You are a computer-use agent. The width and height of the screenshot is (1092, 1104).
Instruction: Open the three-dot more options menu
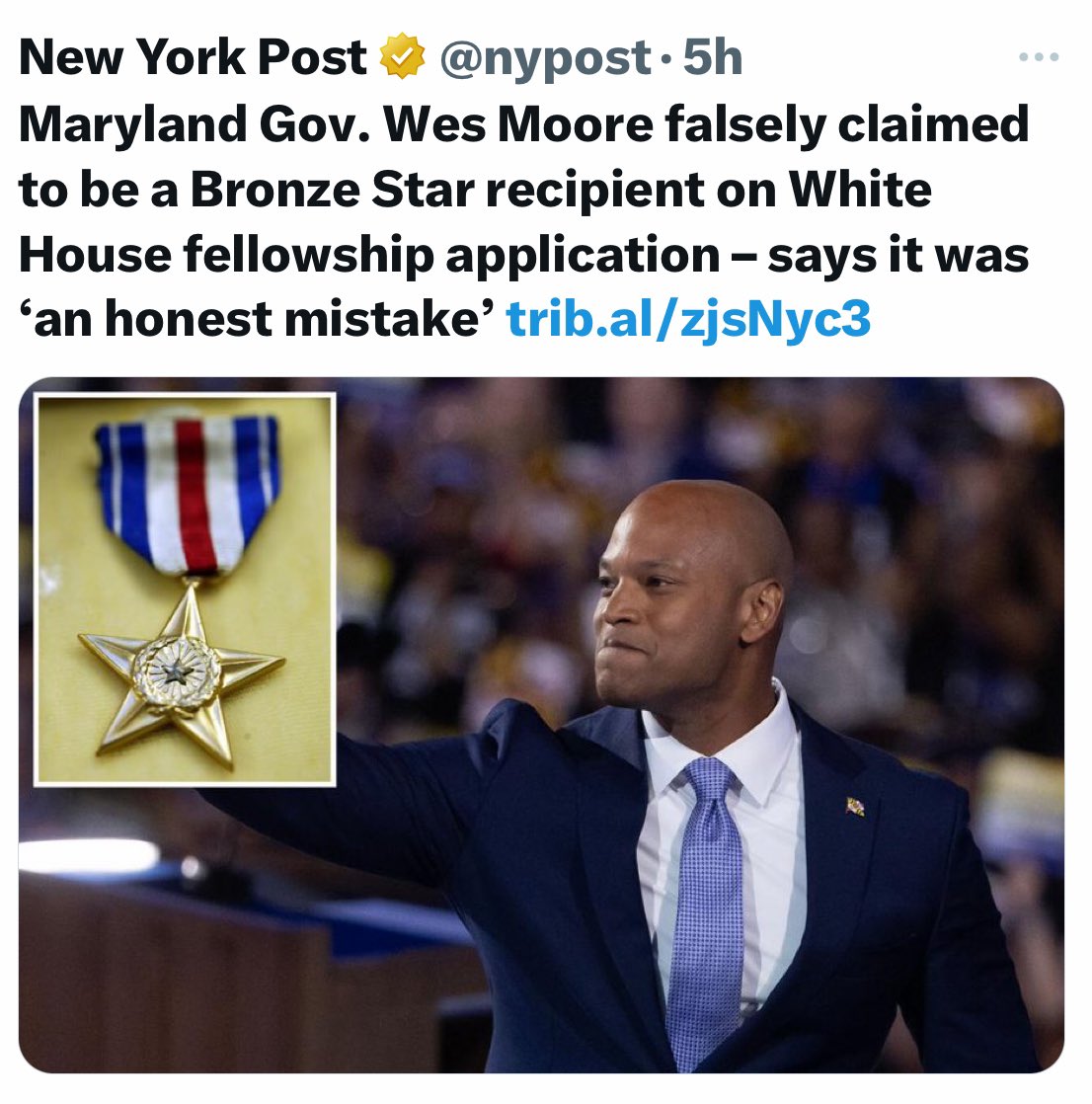coord(1038,58)
